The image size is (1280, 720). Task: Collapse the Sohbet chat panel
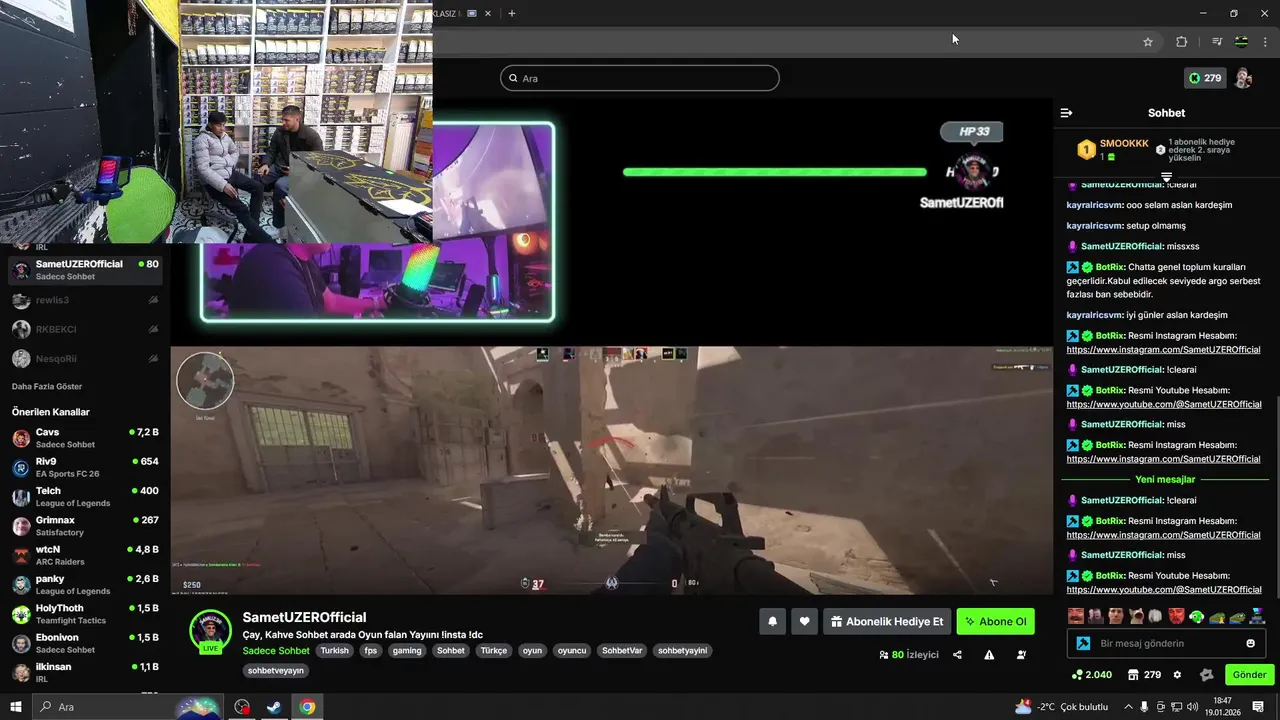tap(1066, 113)
